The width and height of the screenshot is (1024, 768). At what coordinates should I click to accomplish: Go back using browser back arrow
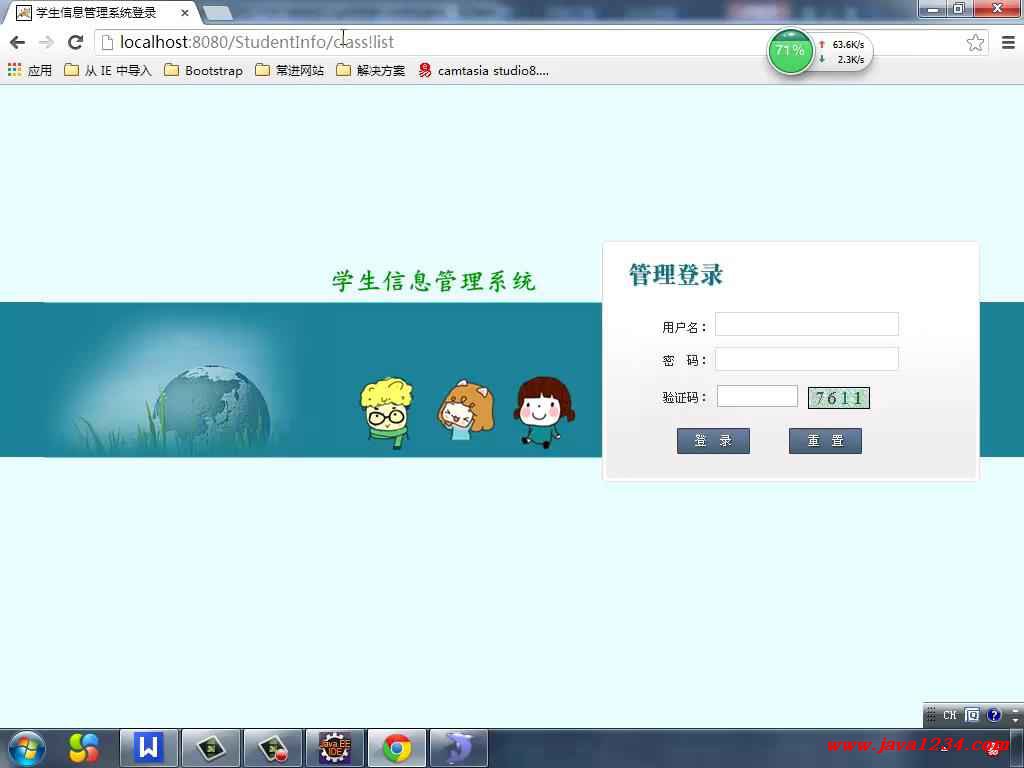[x=18, y=43]
